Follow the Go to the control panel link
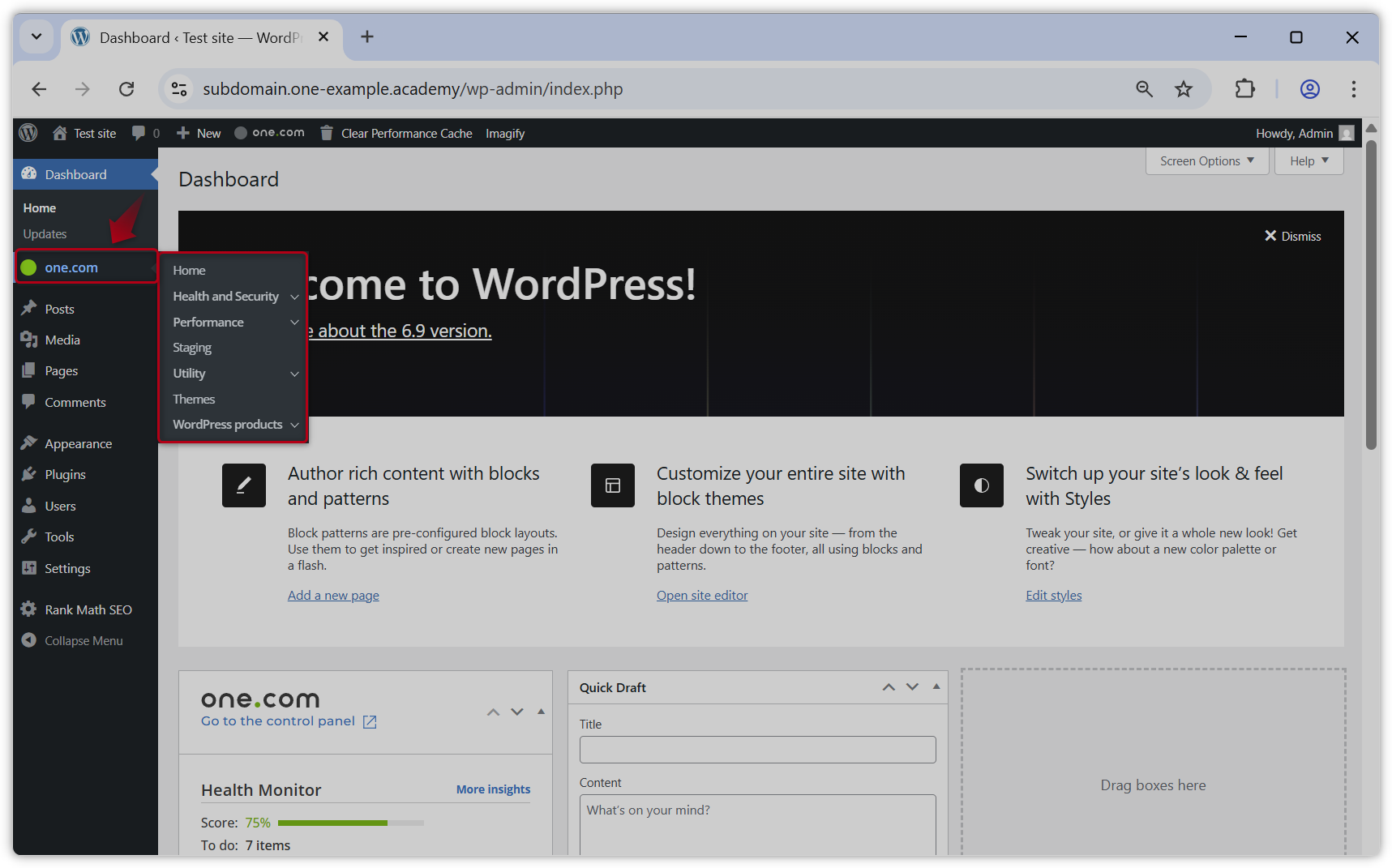 pos(279,720)
